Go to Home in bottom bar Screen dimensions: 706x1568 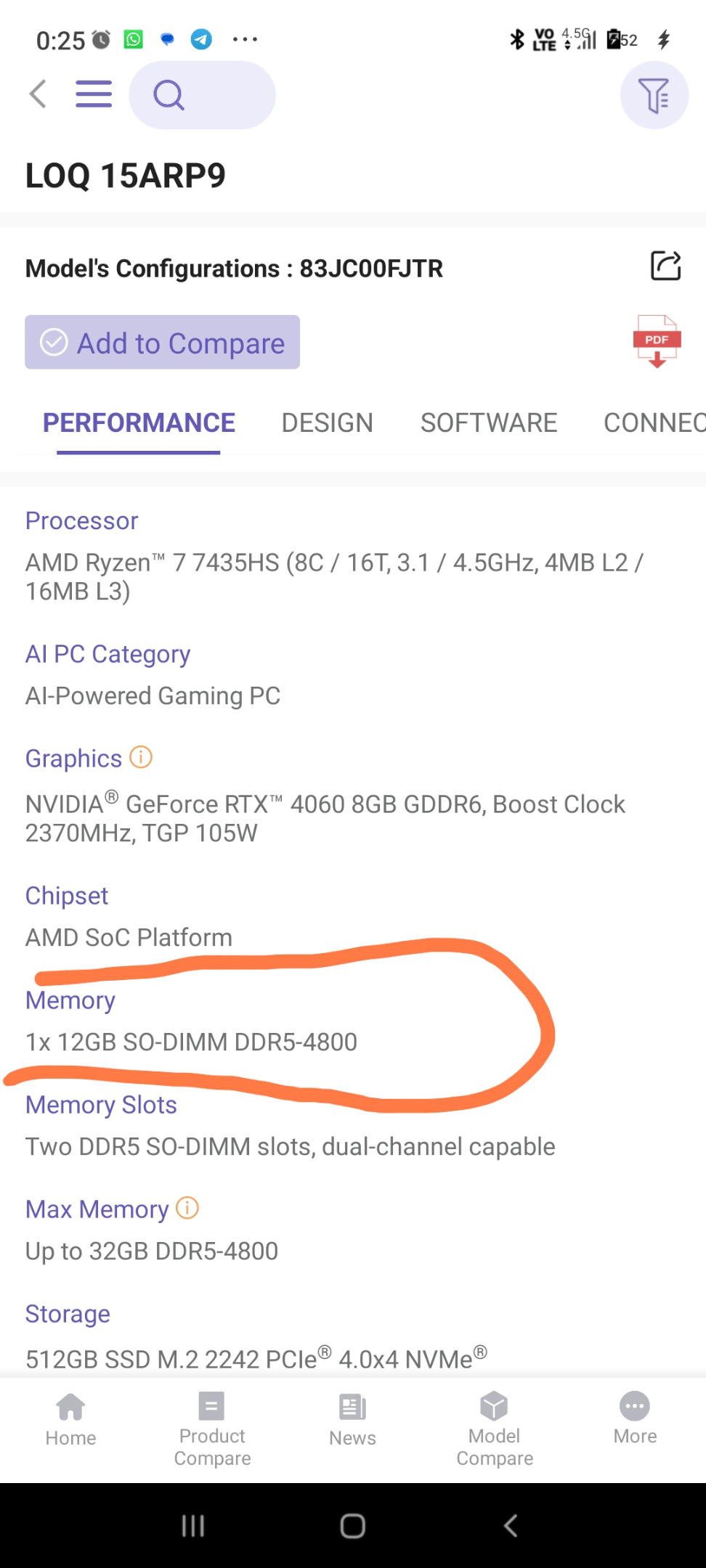(x=70, y=1420)
